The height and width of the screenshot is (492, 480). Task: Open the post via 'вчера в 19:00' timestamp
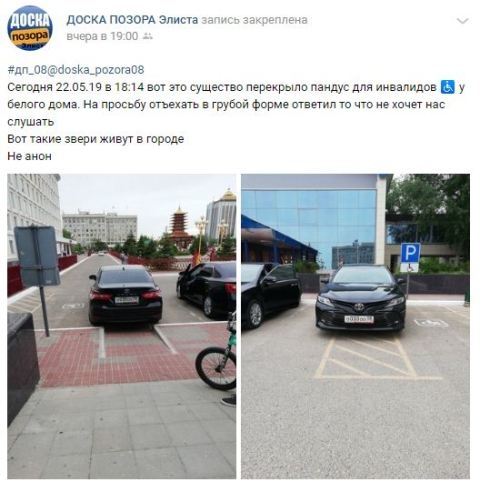coord(102,36)
